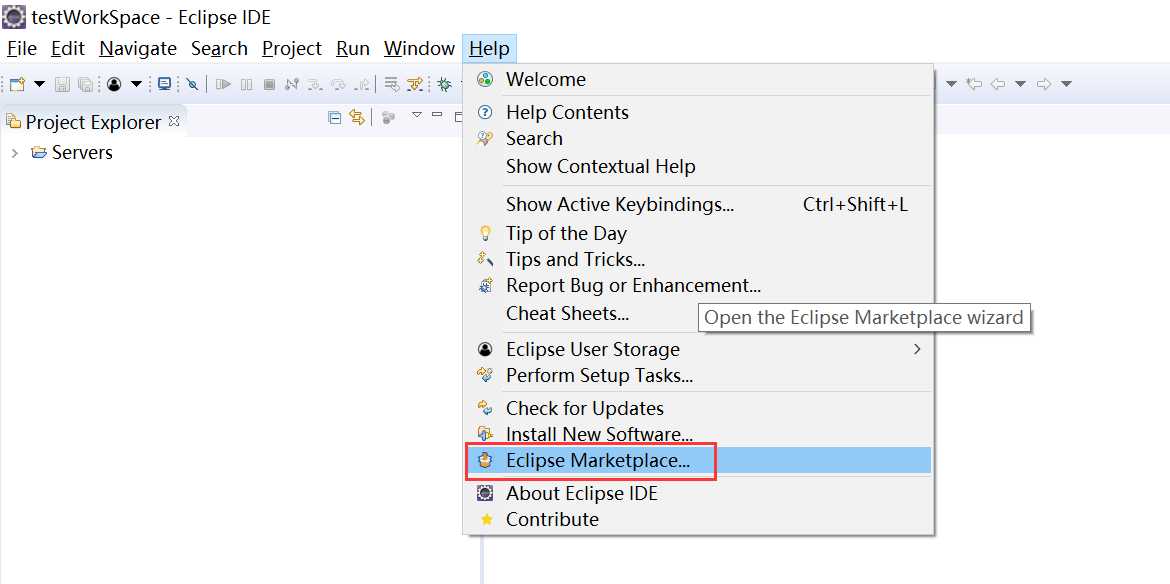The height and width of the screenshot is (584, 1170).
Task: Click the Terminate stop icon
Action: coord(269,84)
